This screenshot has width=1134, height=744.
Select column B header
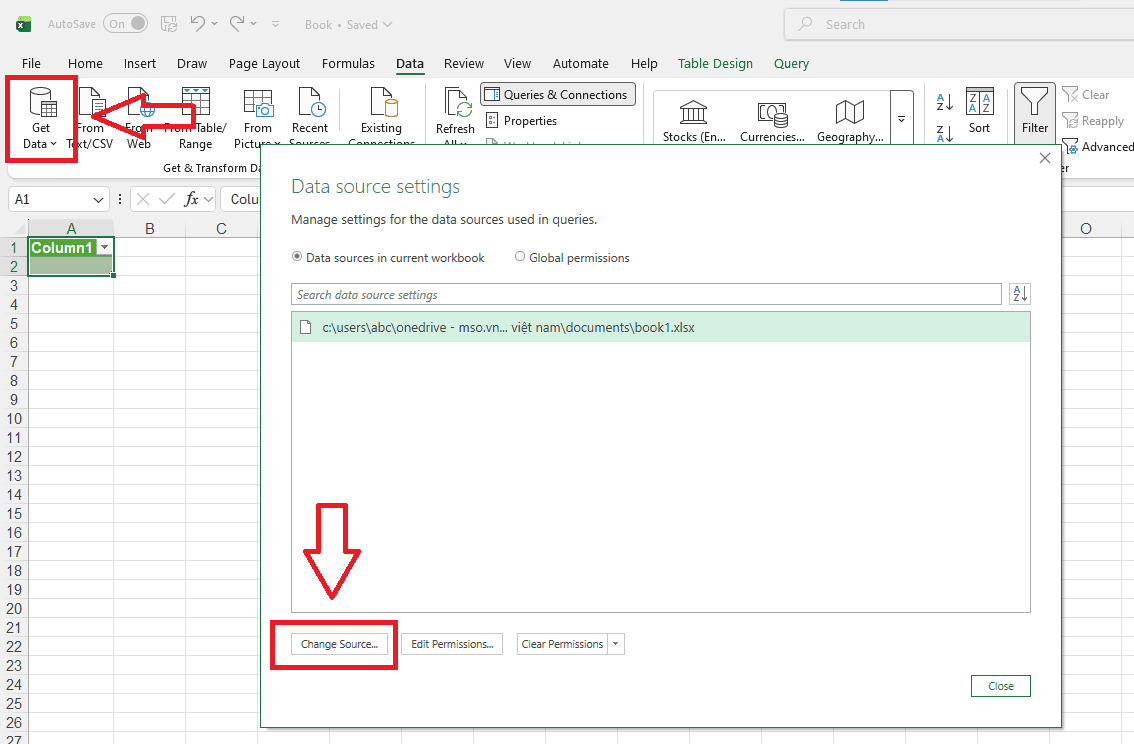[150, 228]
